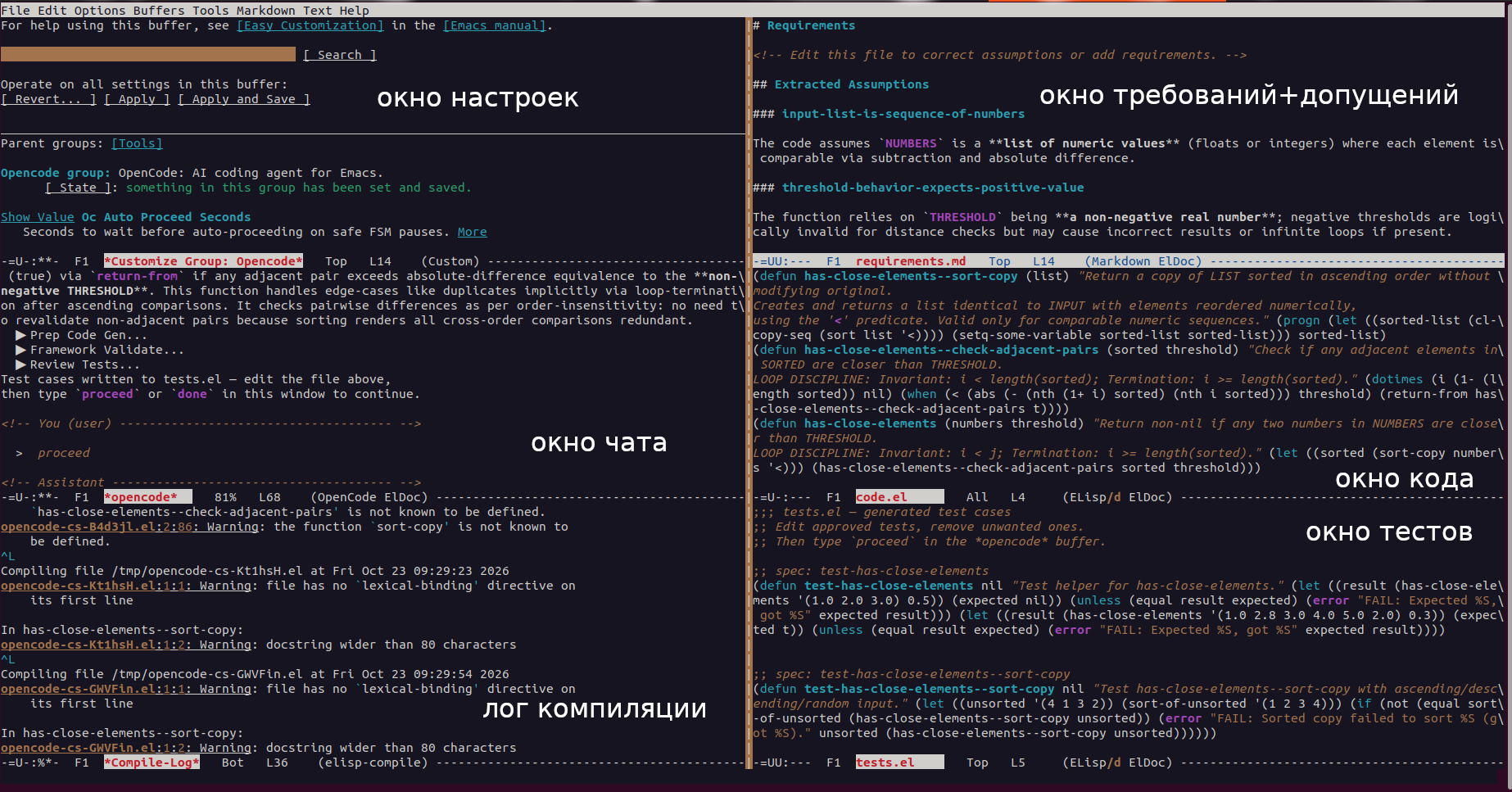Viewport: 1512px width, 792px height.
Task: Expand the Framework Validate section
Action: pyautogui.click(x=100, y=350)
